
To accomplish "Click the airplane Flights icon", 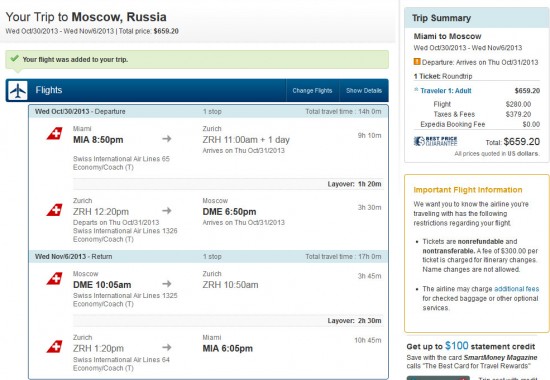I will [18, 91].
